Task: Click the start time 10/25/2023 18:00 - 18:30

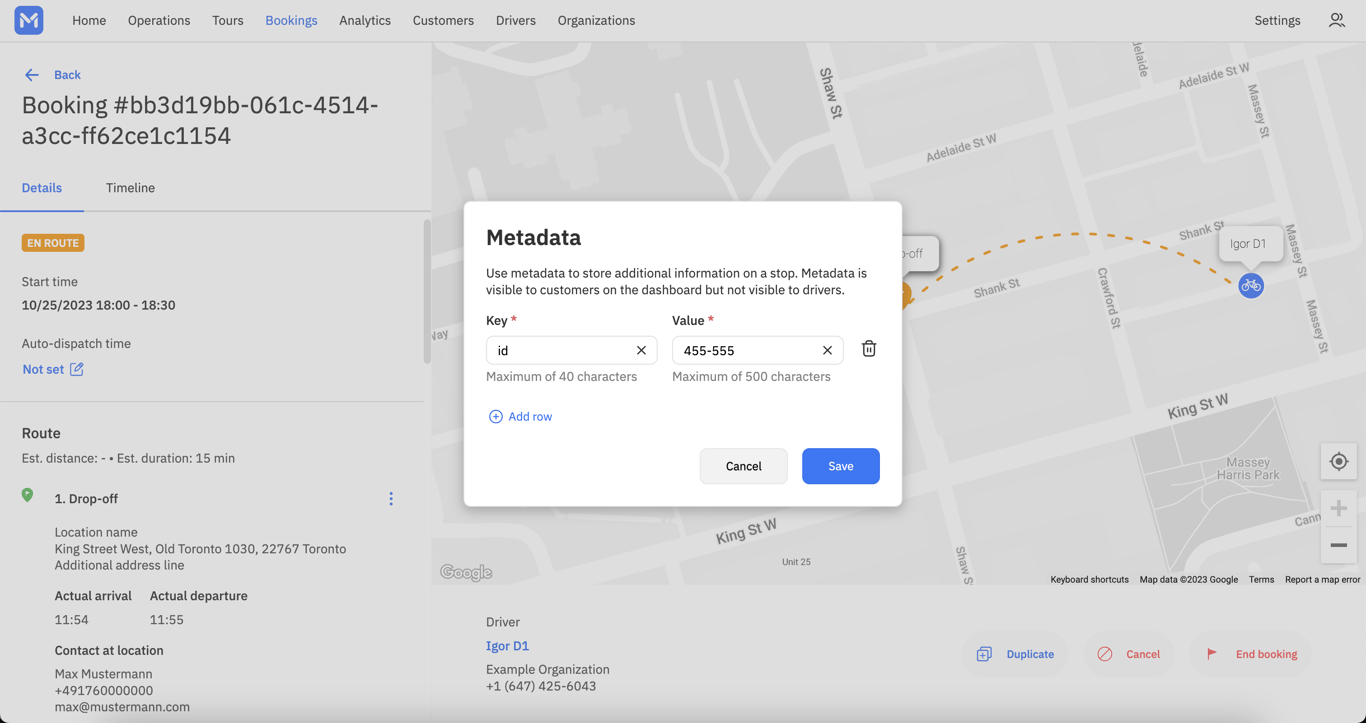Action: point(98,305)
